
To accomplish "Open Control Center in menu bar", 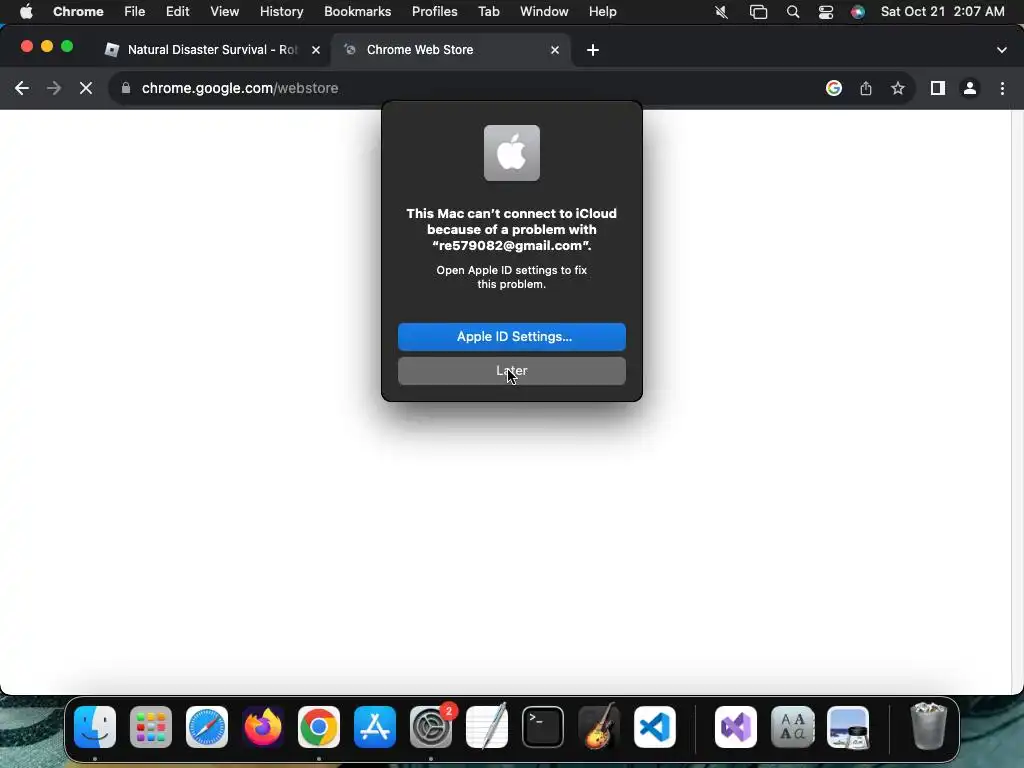I will (826, 12).
